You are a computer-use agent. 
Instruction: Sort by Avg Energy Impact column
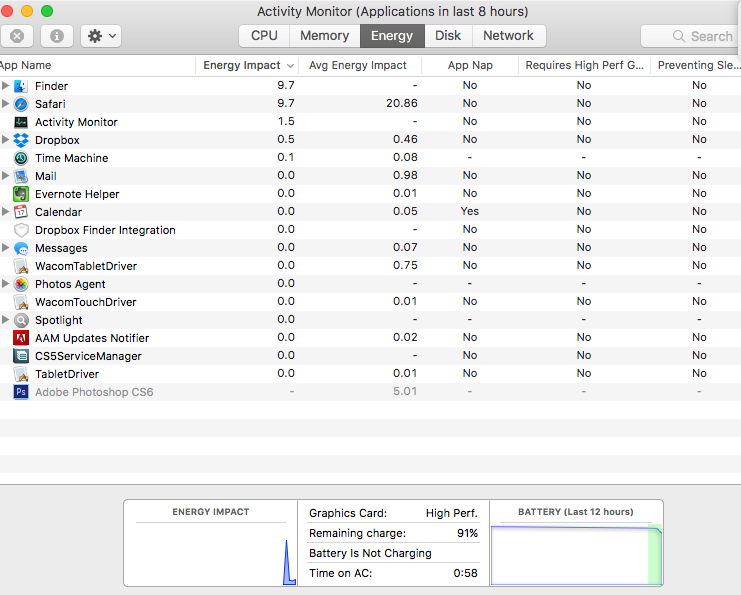pos(359,65)
